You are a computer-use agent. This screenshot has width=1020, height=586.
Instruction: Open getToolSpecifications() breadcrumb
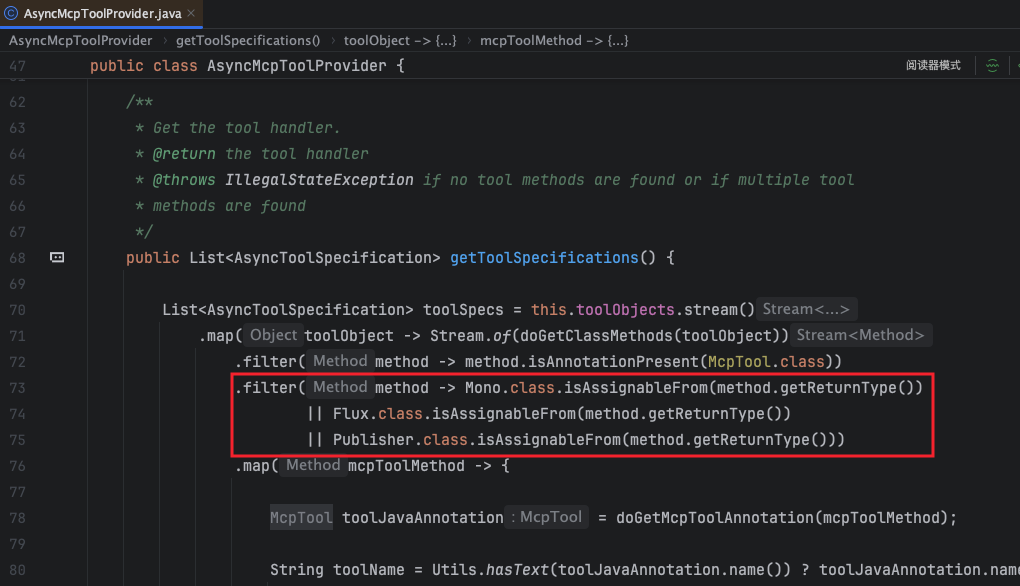pyautogui.click(x=247, y=41)
